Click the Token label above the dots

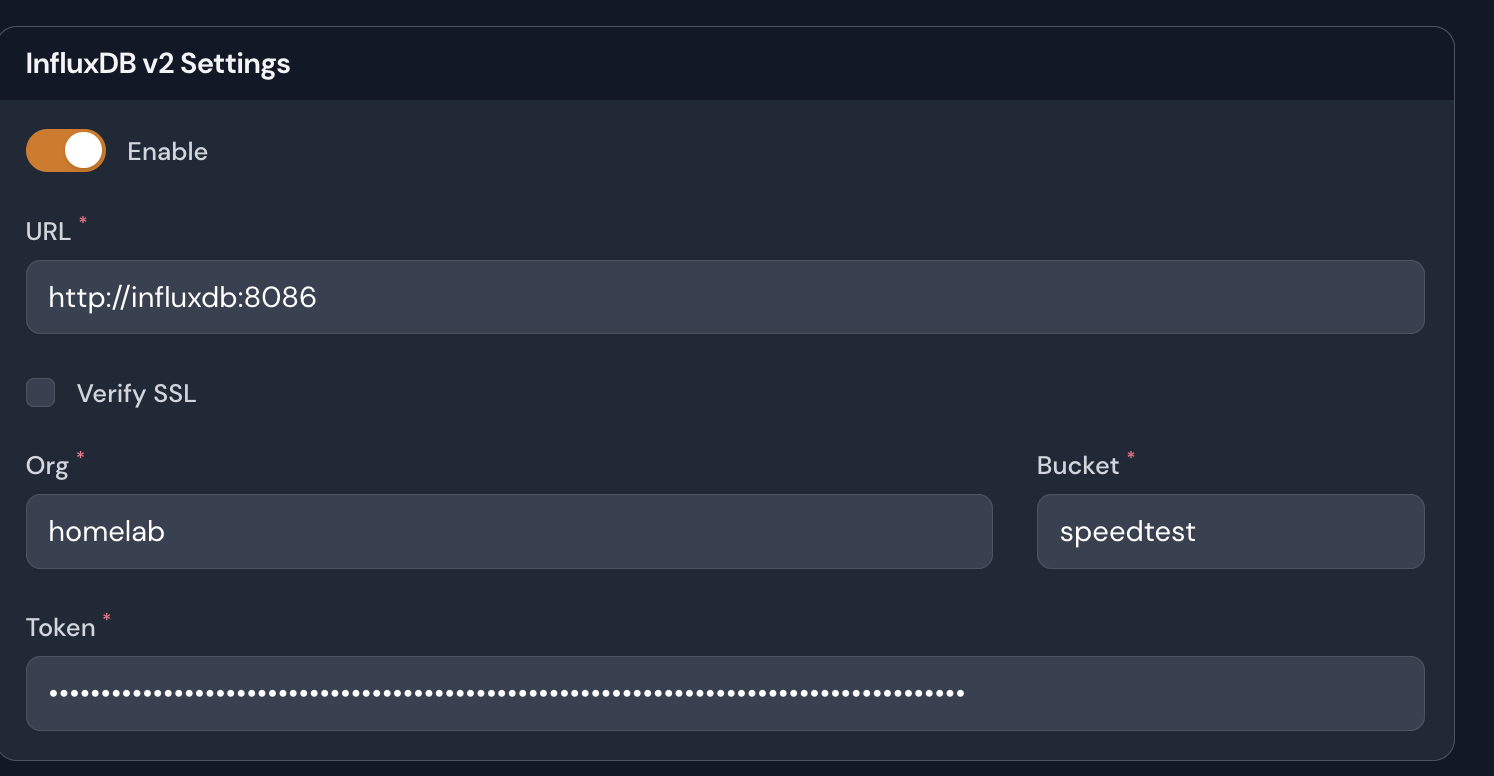click(60, 627)
